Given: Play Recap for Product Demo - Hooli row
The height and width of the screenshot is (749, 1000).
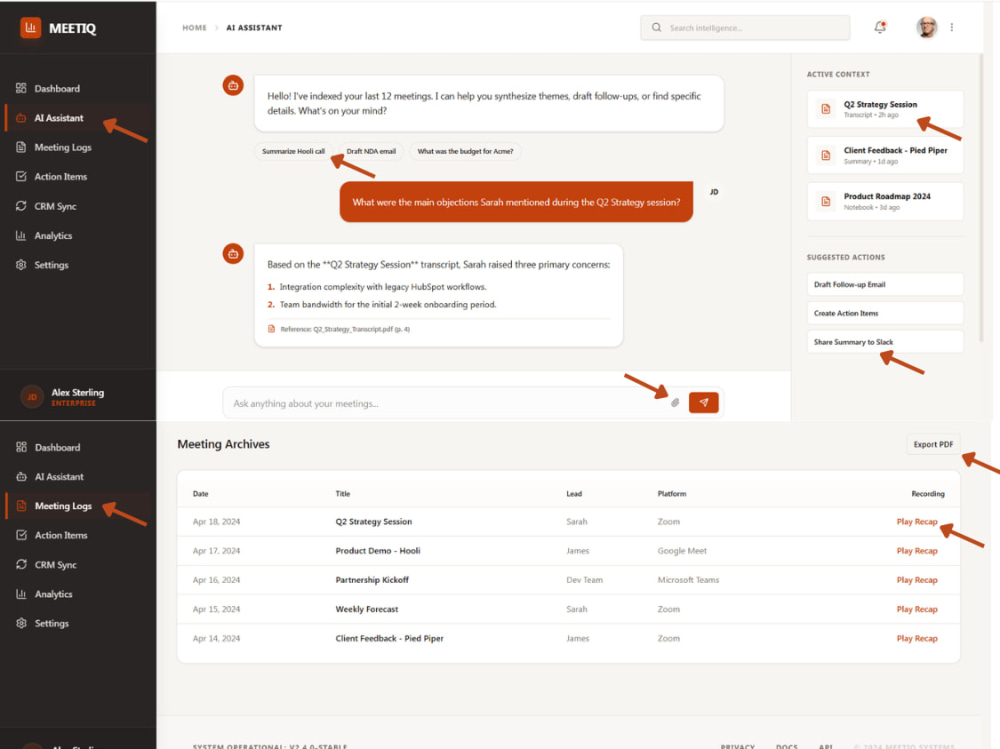Looking at the screenshot, I should [x=916, y=551].
